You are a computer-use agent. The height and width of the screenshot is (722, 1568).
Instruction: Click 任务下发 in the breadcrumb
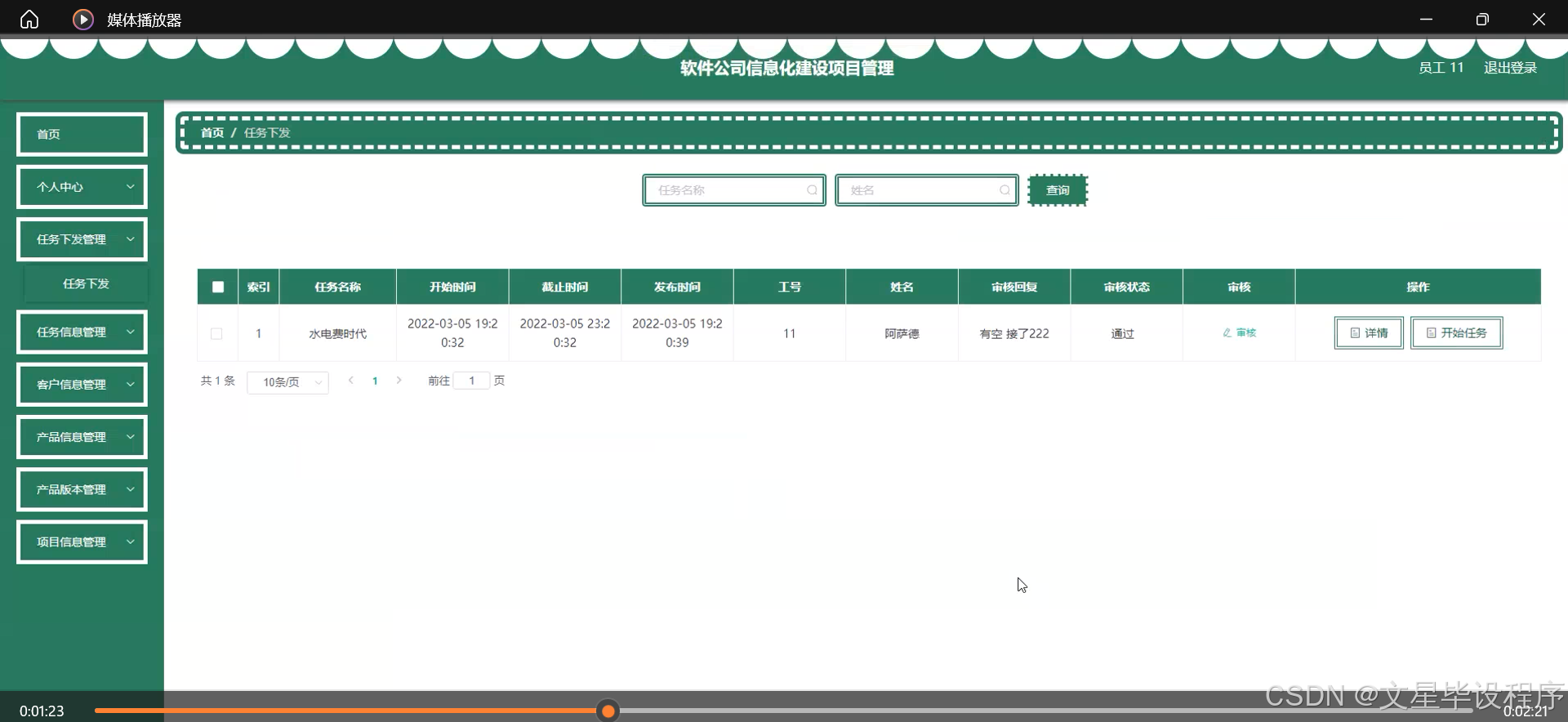click(x=267, y=132)
